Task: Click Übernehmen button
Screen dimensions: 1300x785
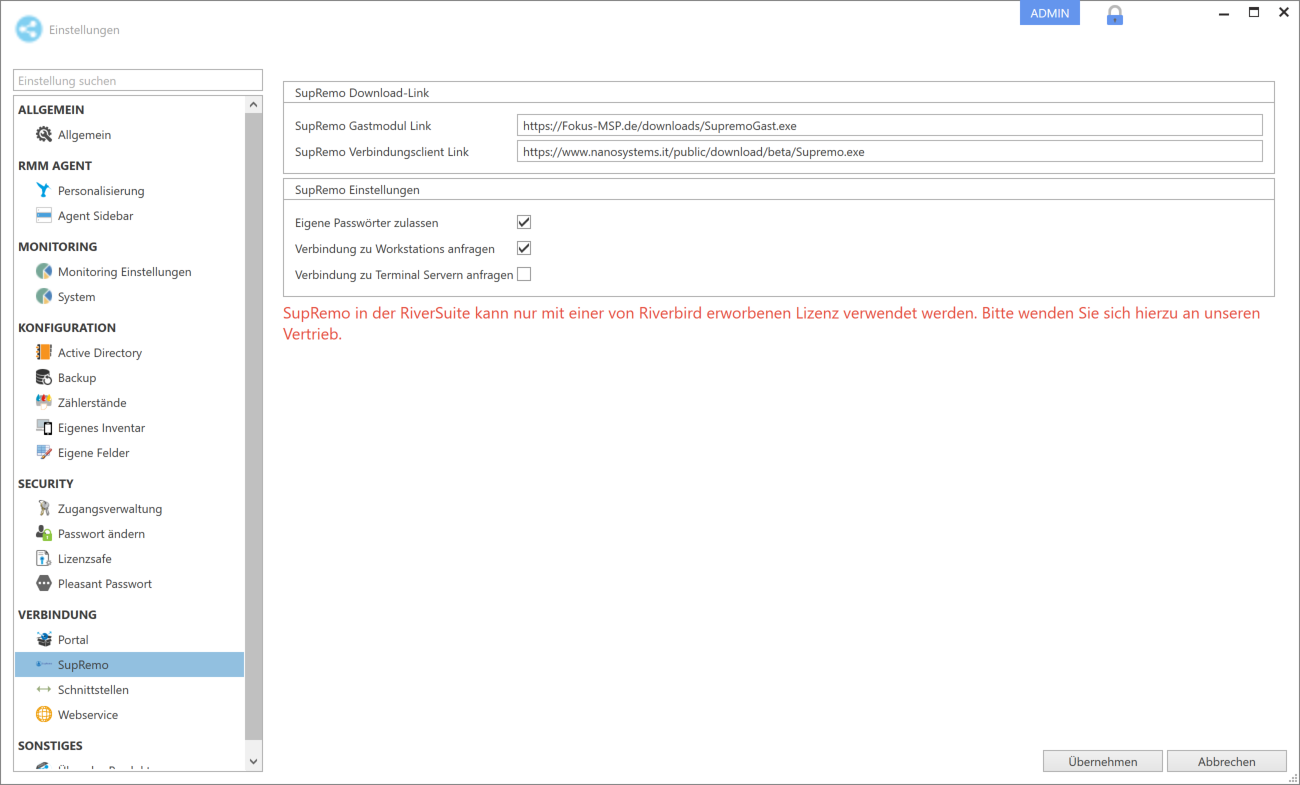Action: click(x=1103, y=761)
